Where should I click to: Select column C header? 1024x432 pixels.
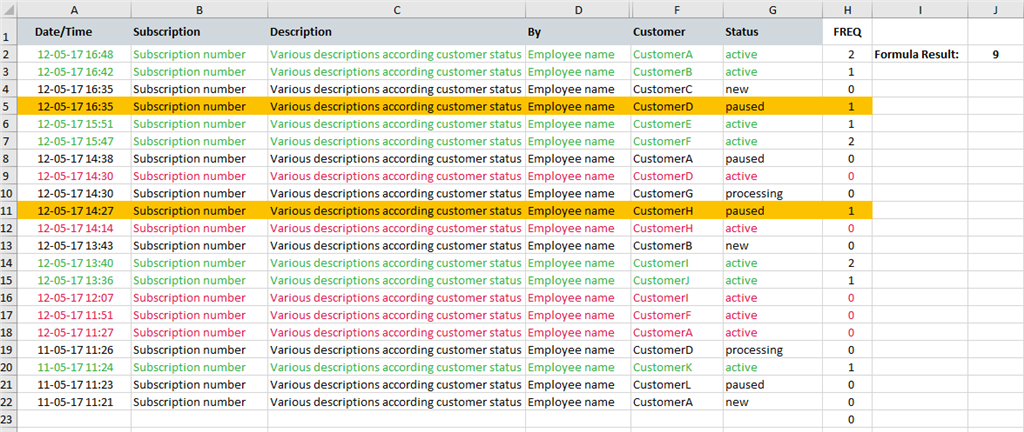click(x=396, y=10)
